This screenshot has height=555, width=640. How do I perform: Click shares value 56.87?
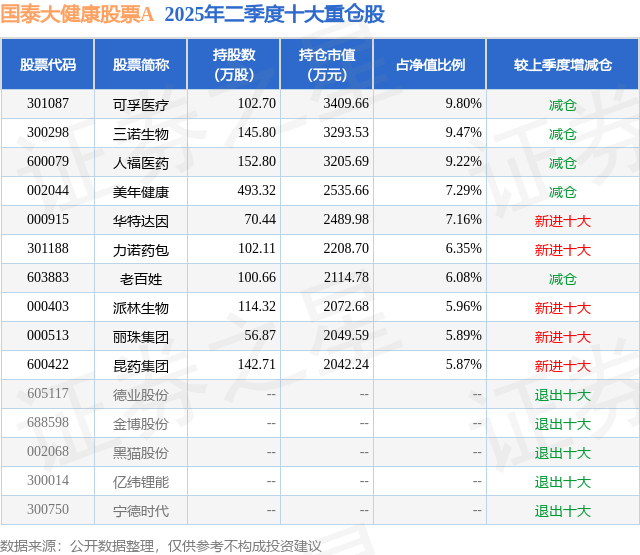tap(260, 335)
